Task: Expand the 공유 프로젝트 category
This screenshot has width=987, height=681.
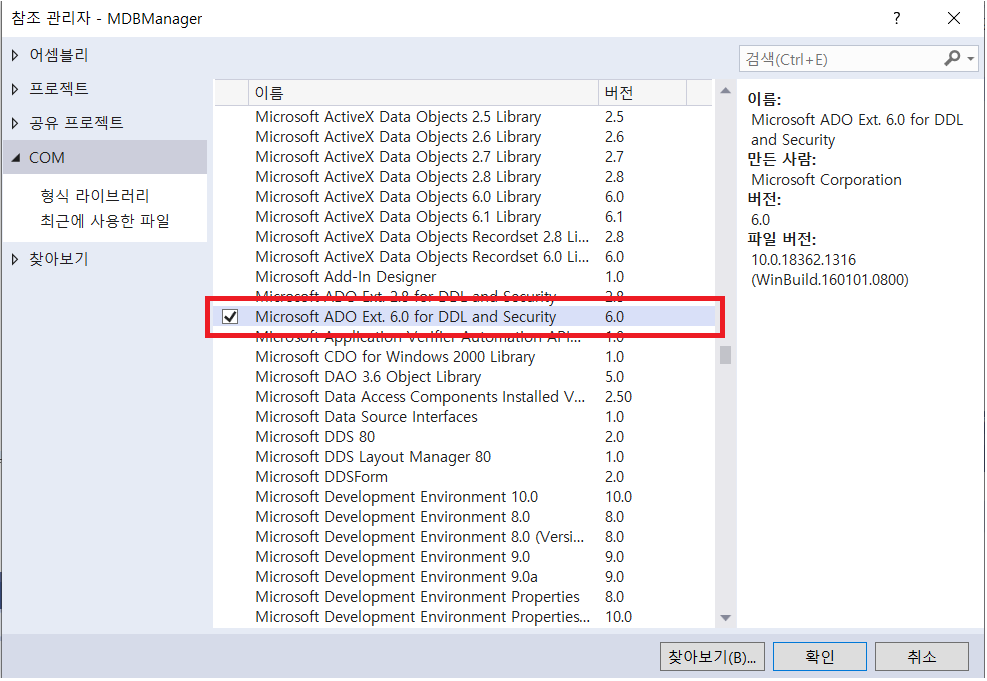Action: point(15,123)
